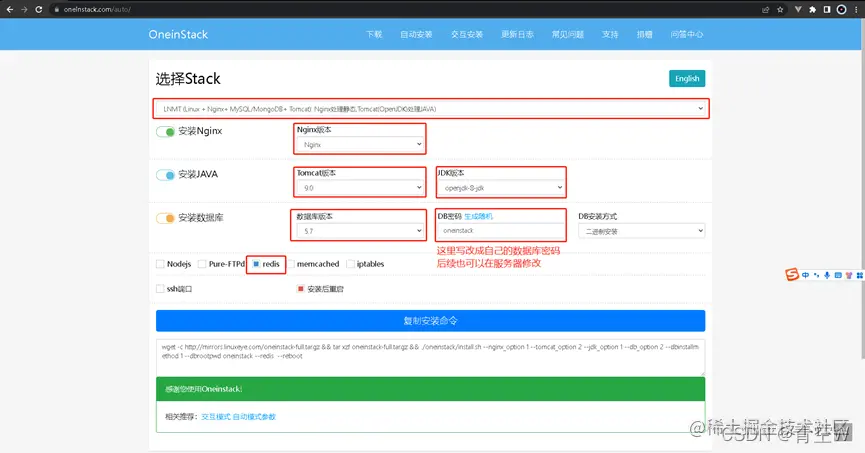Click the Sogou input method S logo
The image size is (865, 453).
[x=792, y=274]
